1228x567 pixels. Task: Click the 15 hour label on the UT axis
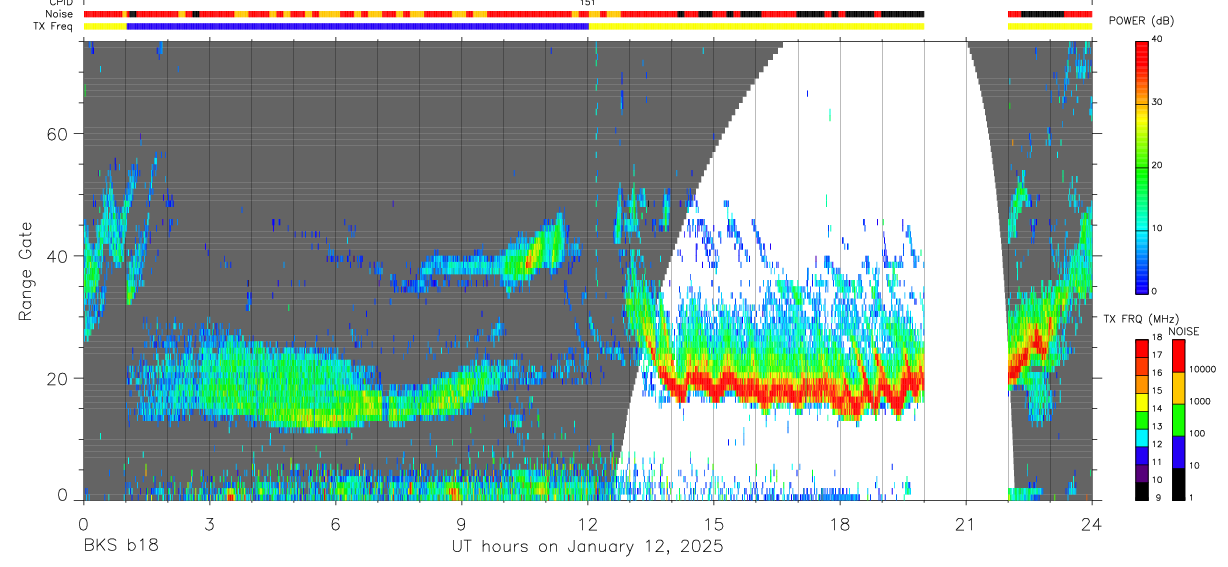[x=714, y=522]
